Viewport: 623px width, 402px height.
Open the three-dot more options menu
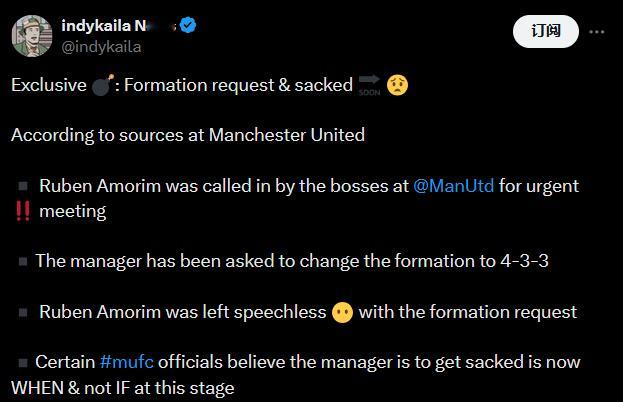tap(596, 32)
